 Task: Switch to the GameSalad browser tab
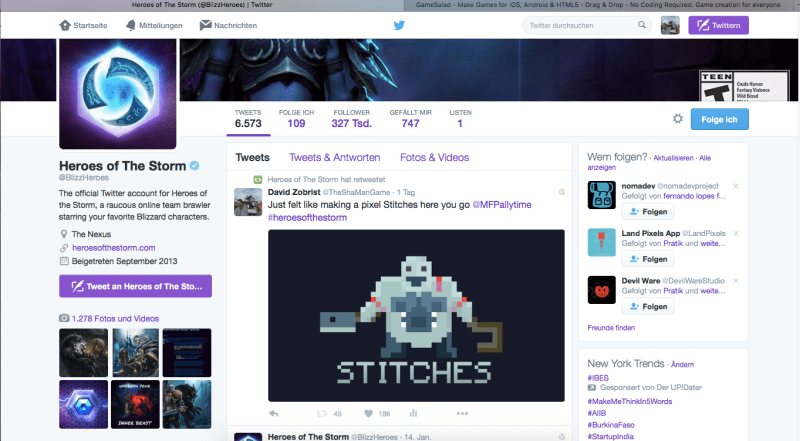coord(602,5)
